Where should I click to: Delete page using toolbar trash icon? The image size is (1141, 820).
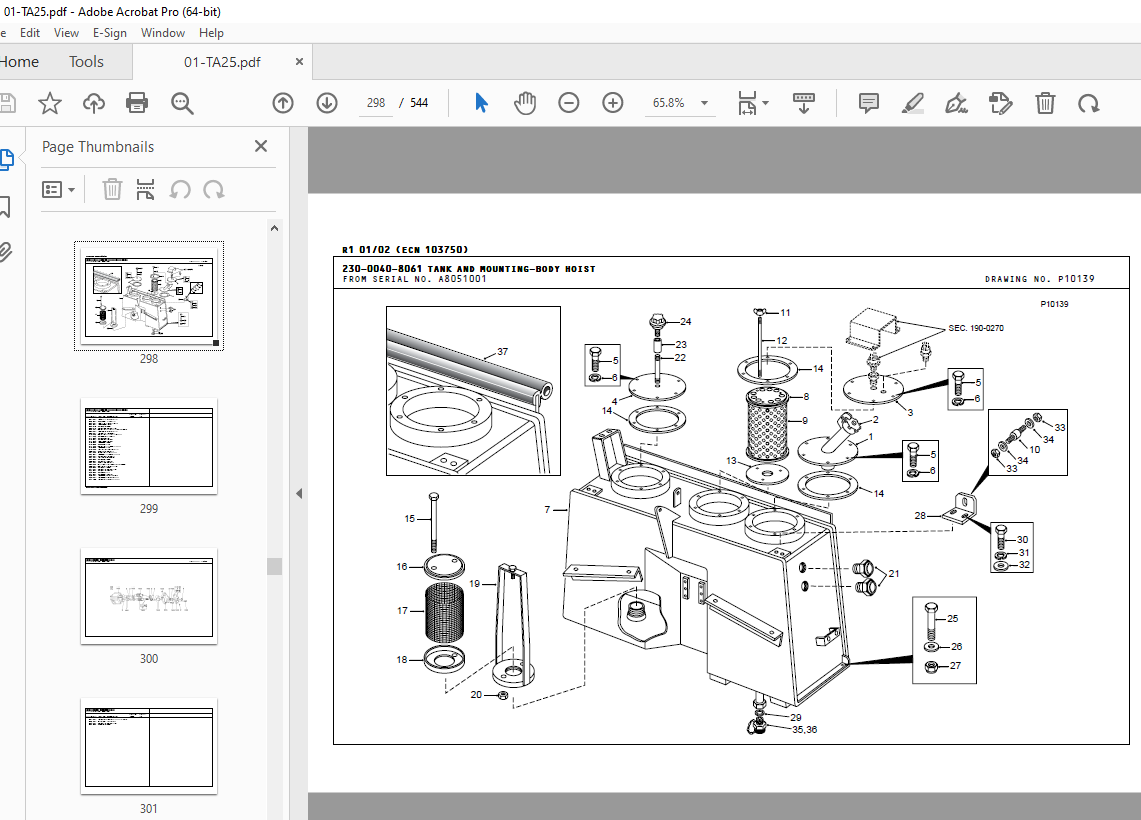point(1045,103)
